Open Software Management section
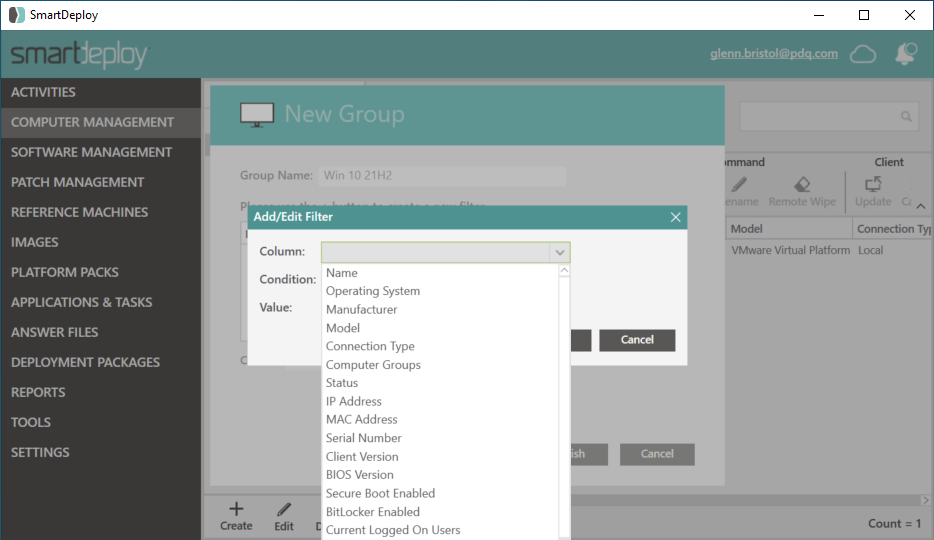 [101, 152]
